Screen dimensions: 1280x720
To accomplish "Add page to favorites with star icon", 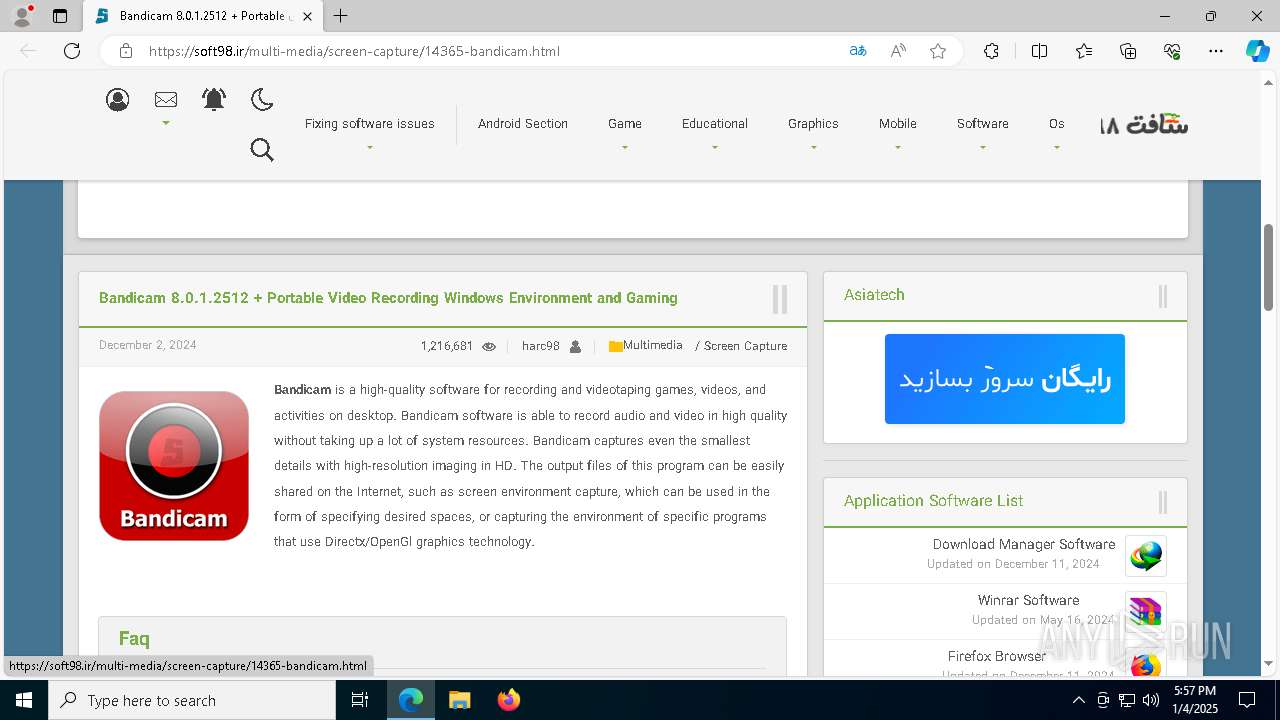I will pos(938,51).
